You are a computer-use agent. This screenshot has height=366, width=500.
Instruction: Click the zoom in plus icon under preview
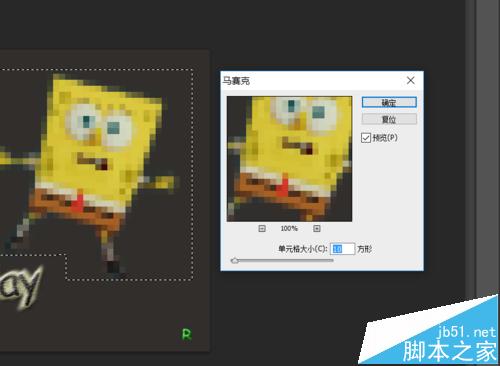click(317, 228)
